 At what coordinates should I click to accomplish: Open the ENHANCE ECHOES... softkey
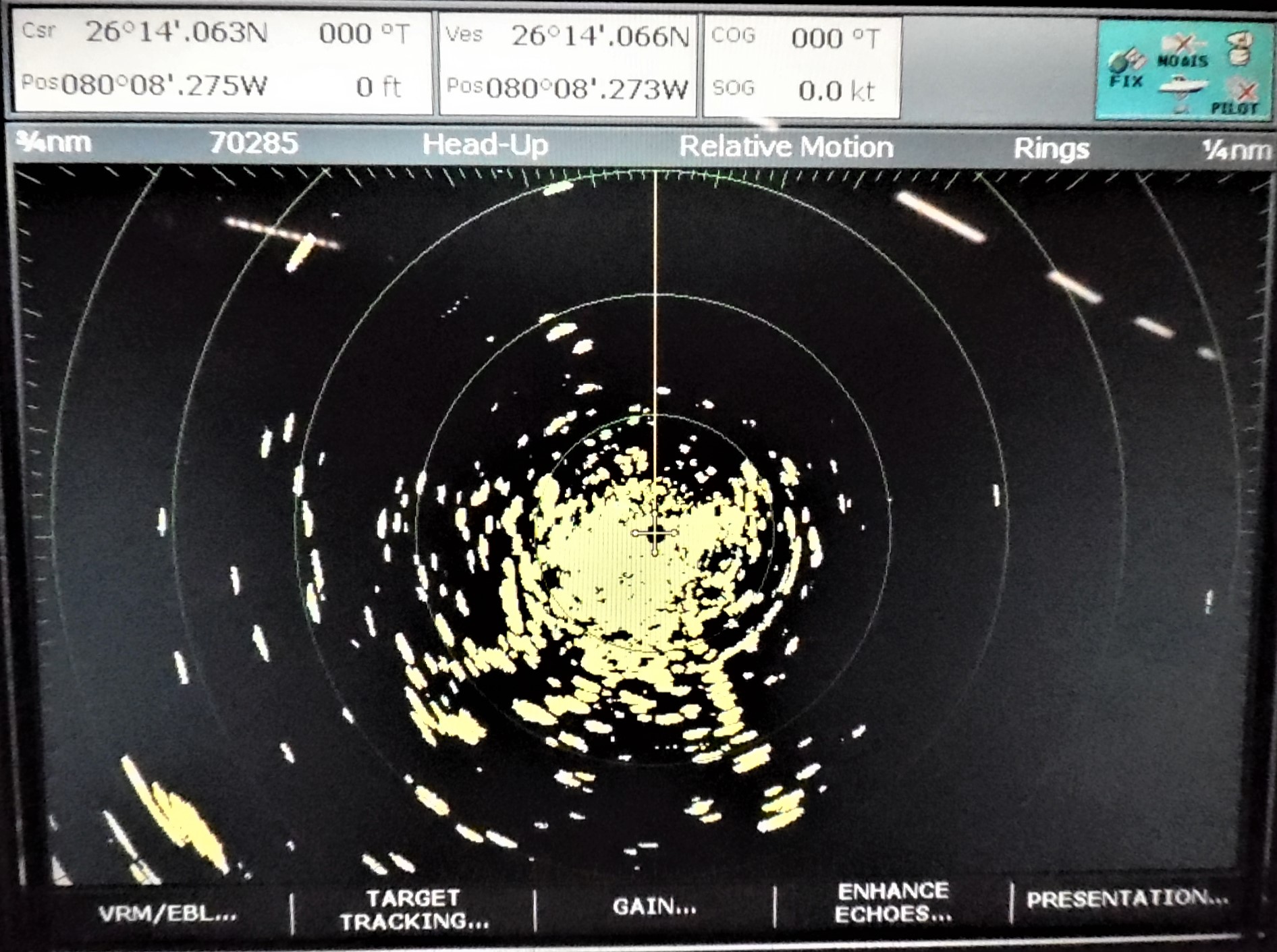point(893,902)
